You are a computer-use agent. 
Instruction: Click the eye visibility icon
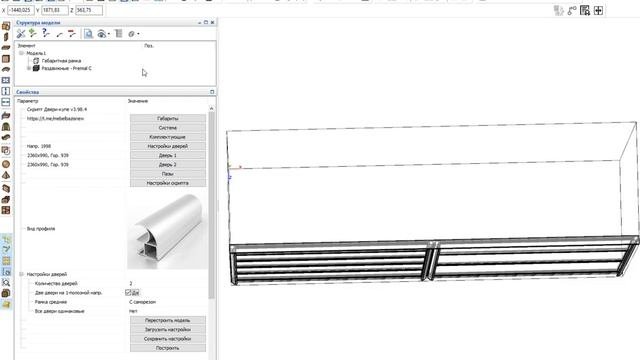coord(101,34)
